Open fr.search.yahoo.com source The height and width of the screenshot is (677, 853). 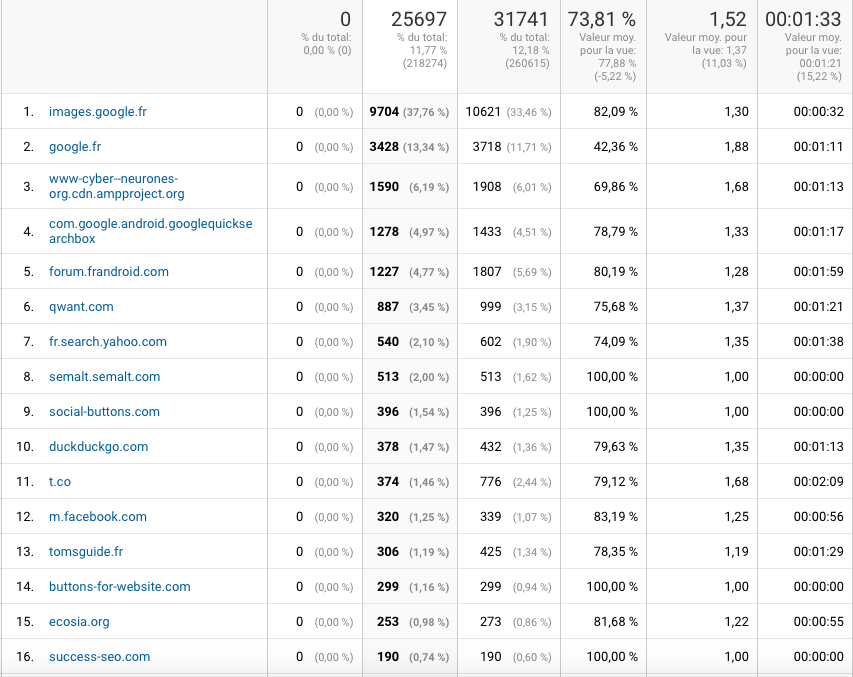pos(108,342)
